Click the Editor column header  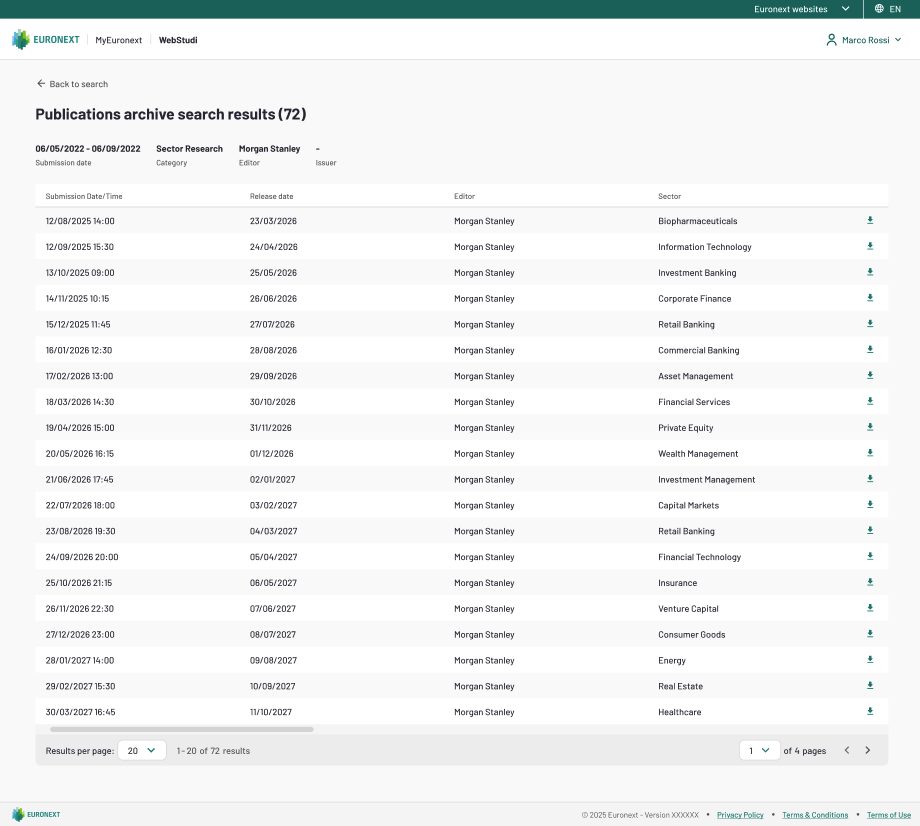point(464,197)
